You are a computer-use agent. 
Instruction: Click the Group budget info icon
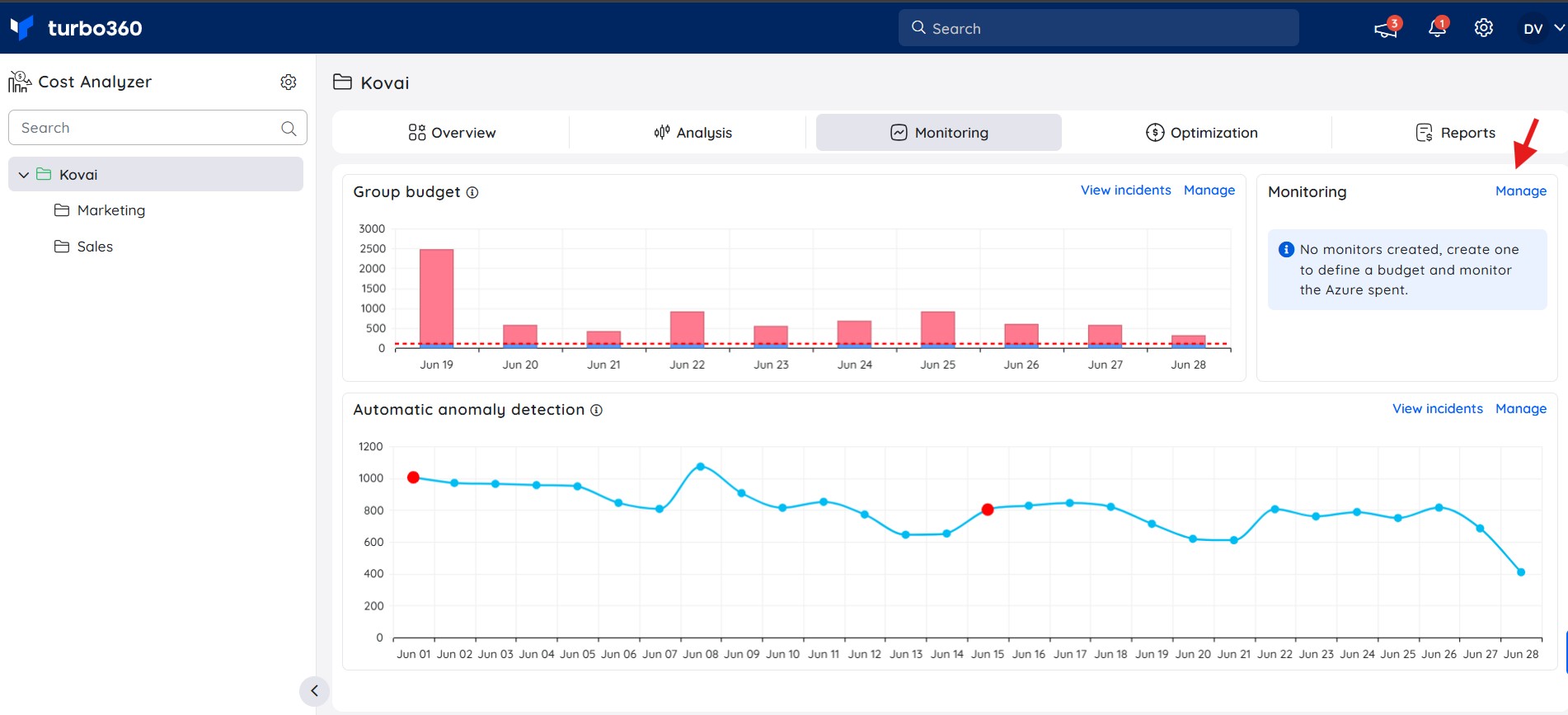(472, 192)
